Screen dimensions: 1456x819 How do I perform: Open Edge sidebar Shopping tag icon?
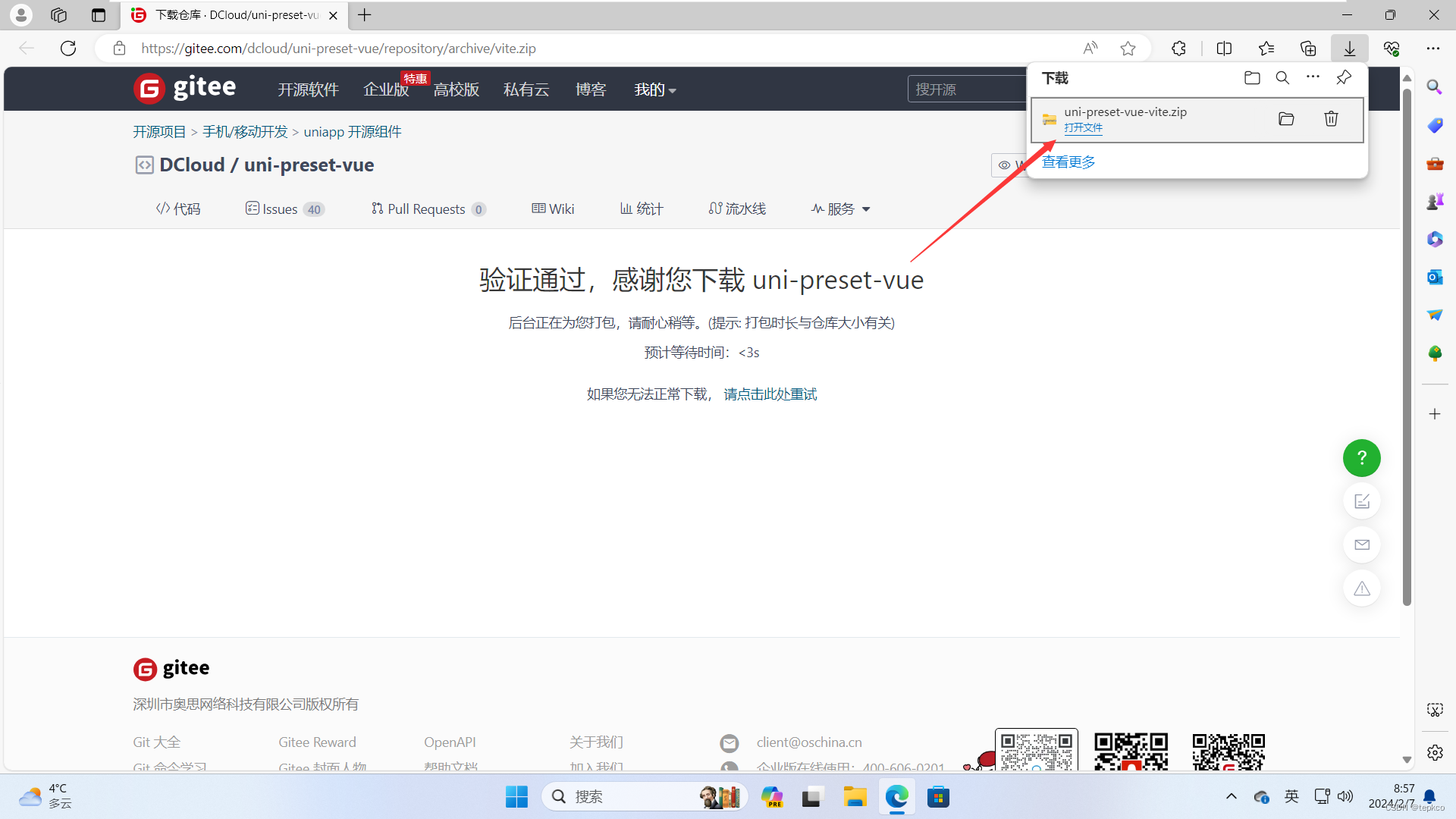1435,125
